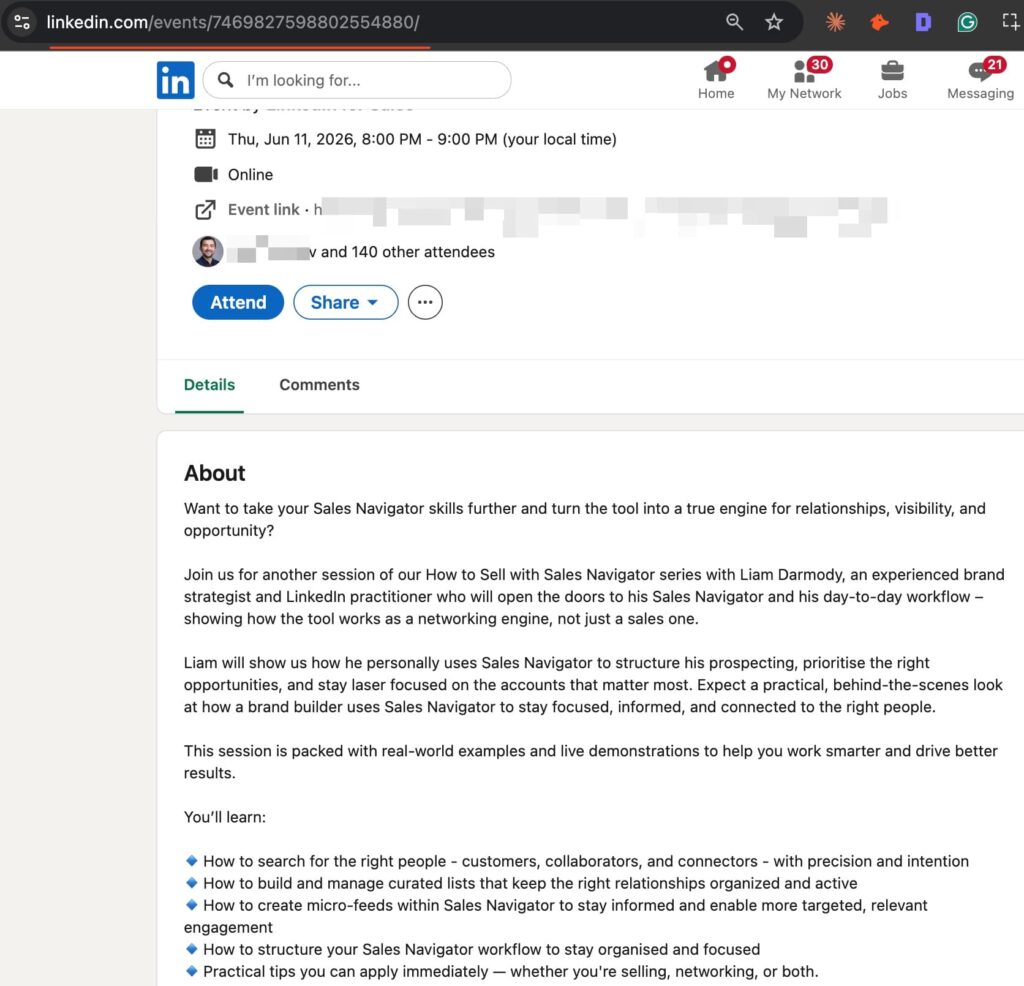Viewport: 1024px width, 986px height.
Task: Click the bullet about structuring your workflow
Action: click(473, 949)
